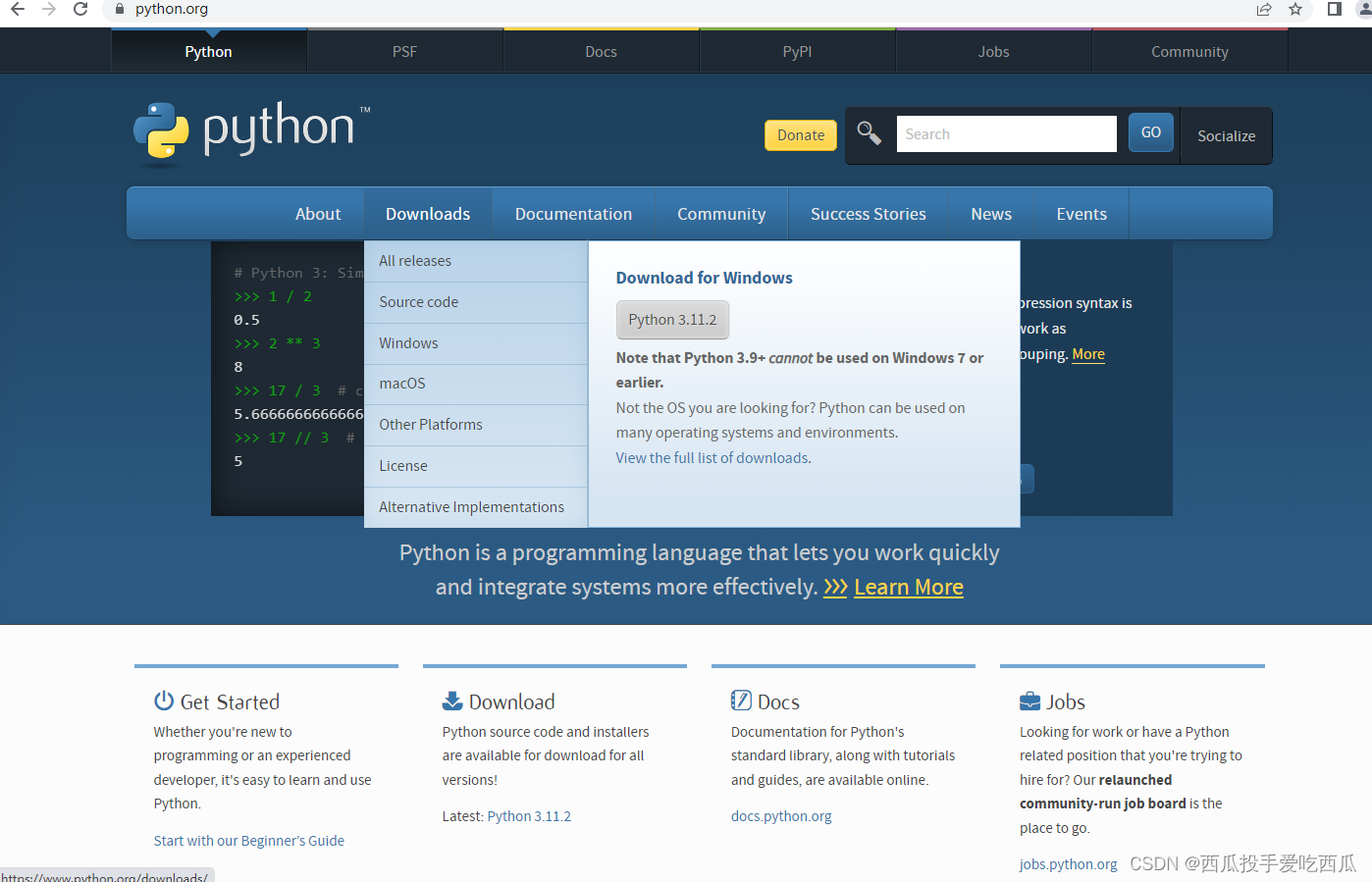1372x882 pixels.
Task: Click the code sample line '17 / 3'
Action: 294,390
